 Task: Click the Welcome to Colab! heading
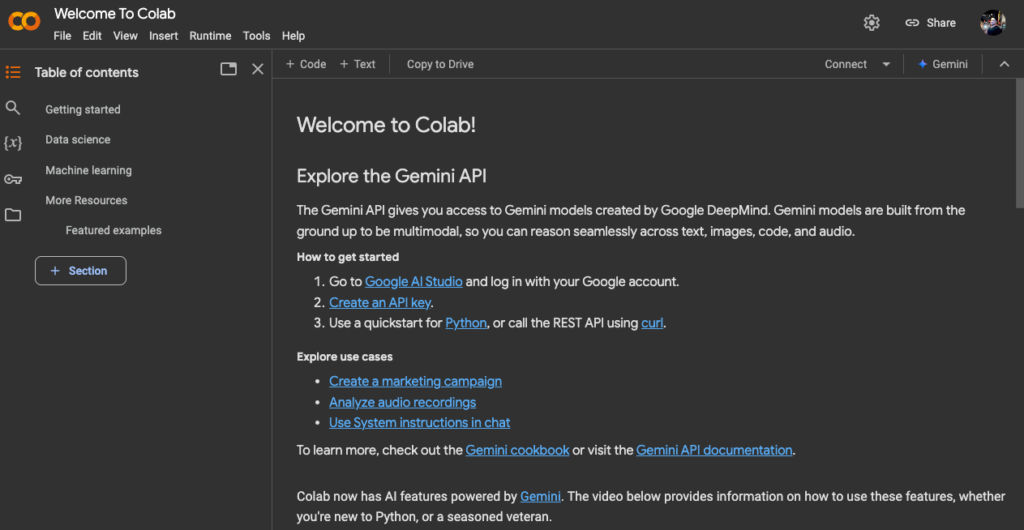(387, 125)
